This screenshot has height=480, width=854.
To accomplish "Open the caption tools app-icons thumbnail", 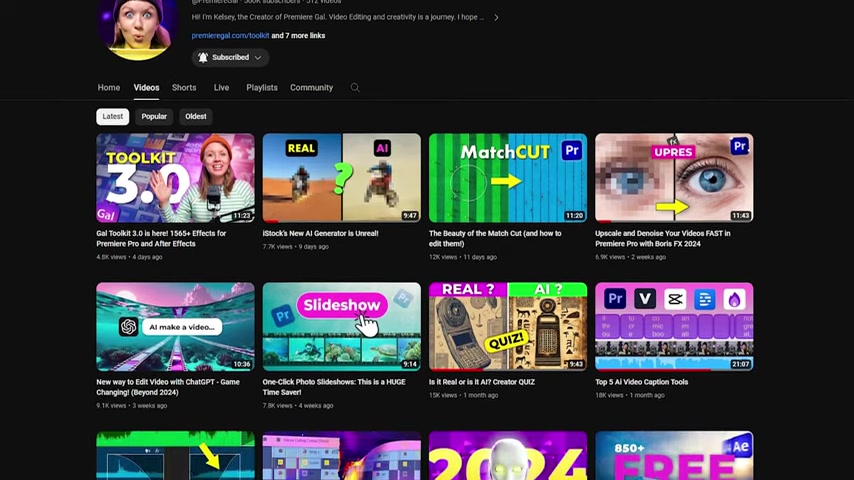I will pyautogui.click(x=674, y=327).
